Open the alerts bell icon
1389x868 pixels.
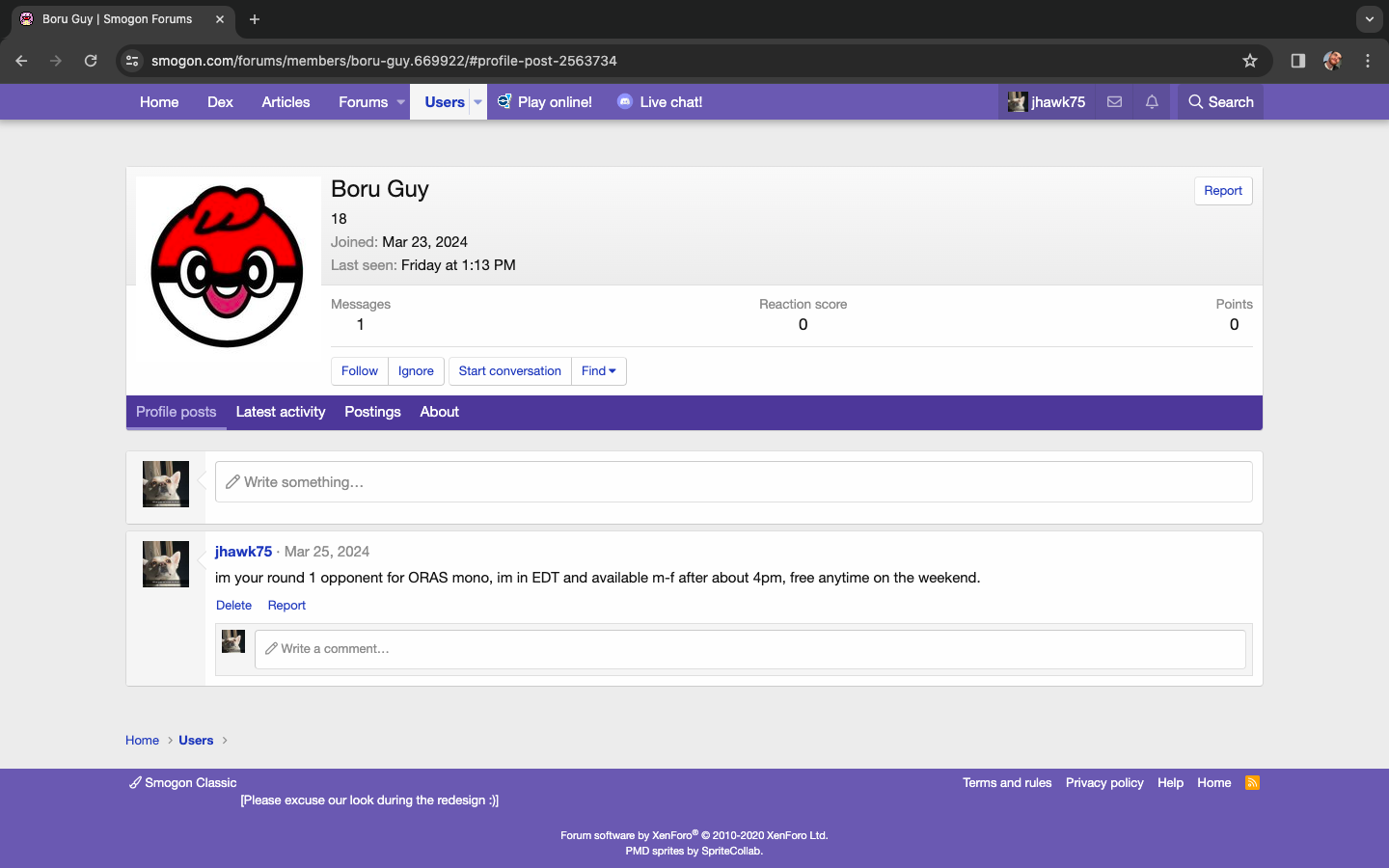(x=1152, y=102)
